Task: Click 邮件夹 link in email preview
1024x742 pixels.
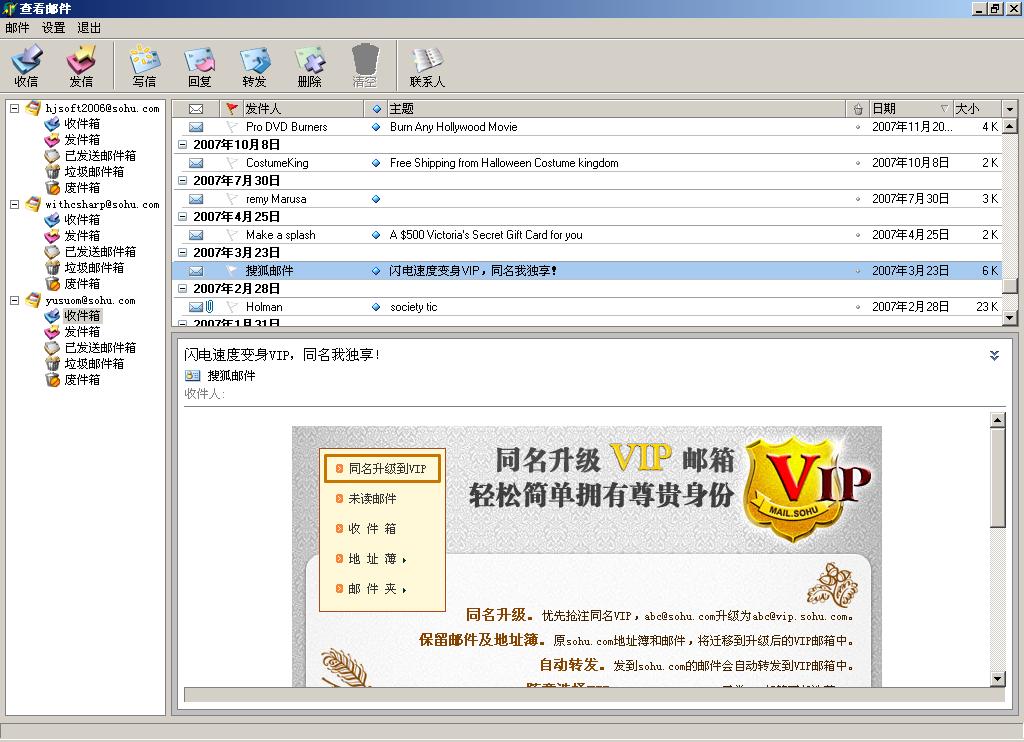Action: (372, 589)
